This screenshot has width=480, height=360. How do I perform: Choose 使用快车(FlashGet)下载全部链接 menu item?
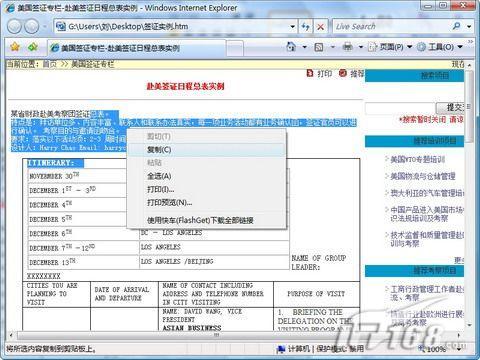click(206, 220)
